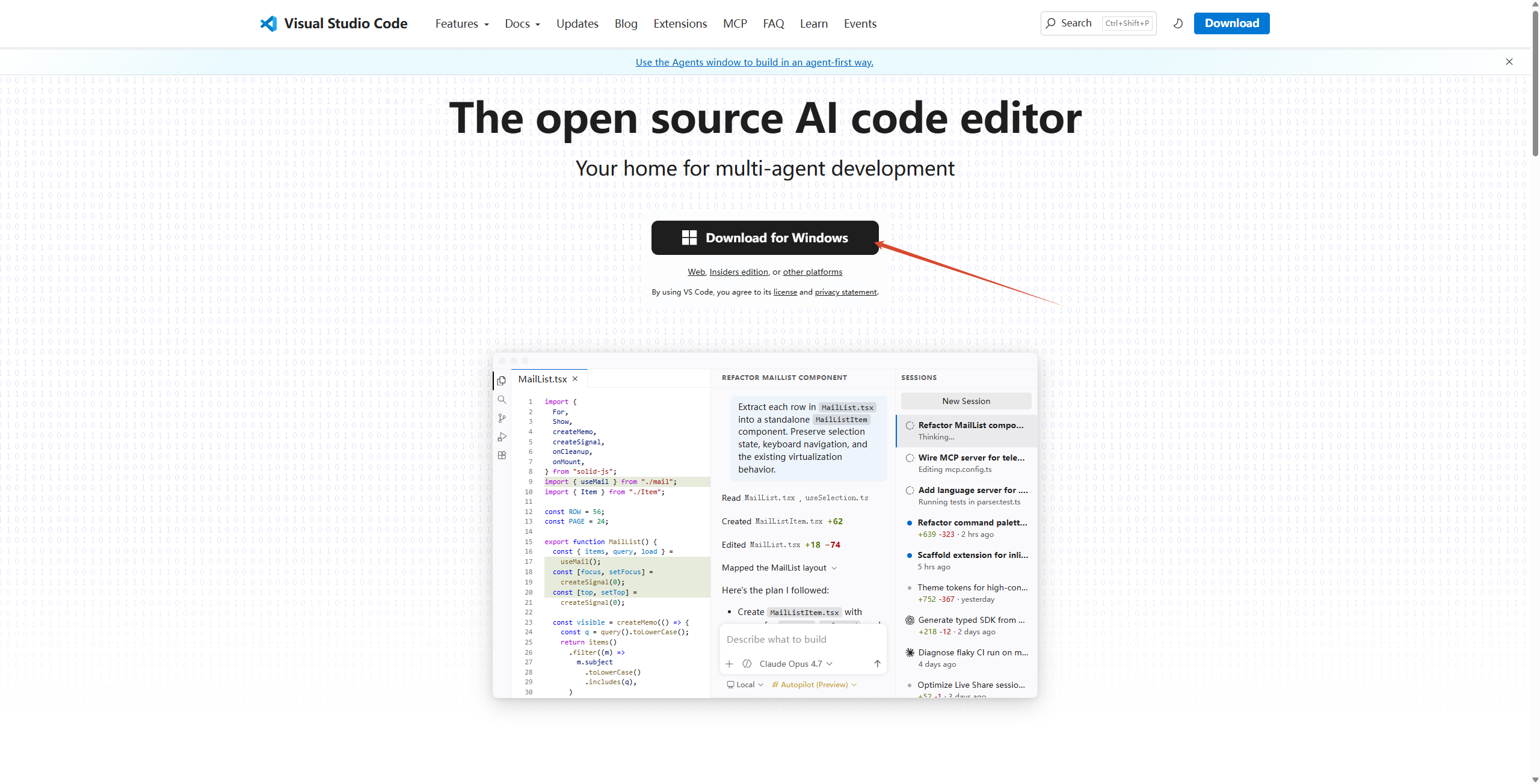Click the SESSIONS panel heading
1540x784 pixels.
coord(919,378)
